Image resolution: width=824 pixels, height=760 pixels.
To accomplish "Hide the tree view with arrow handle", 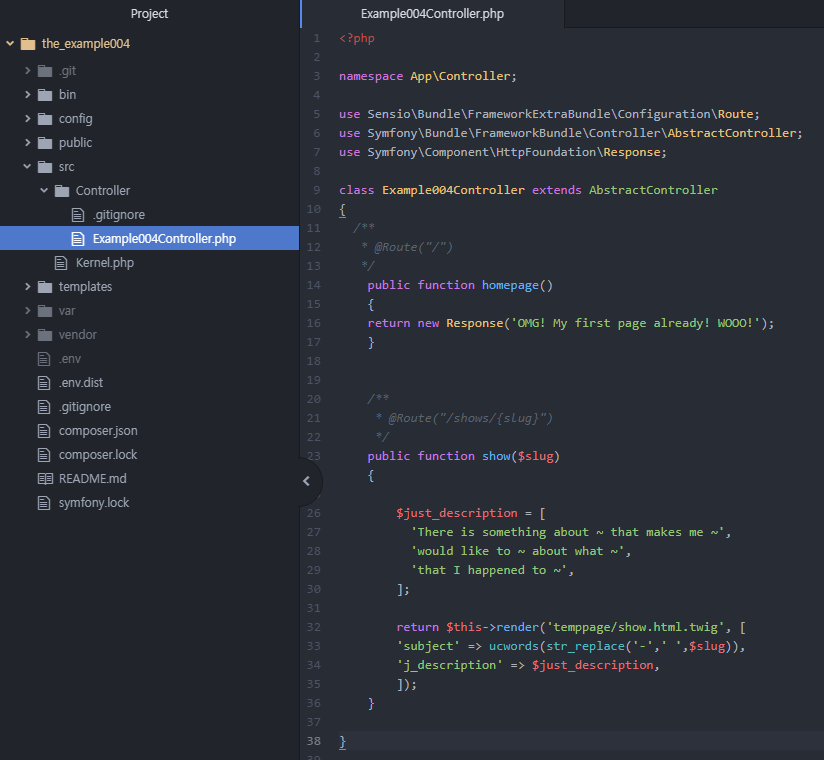I will tap(306, 481).
